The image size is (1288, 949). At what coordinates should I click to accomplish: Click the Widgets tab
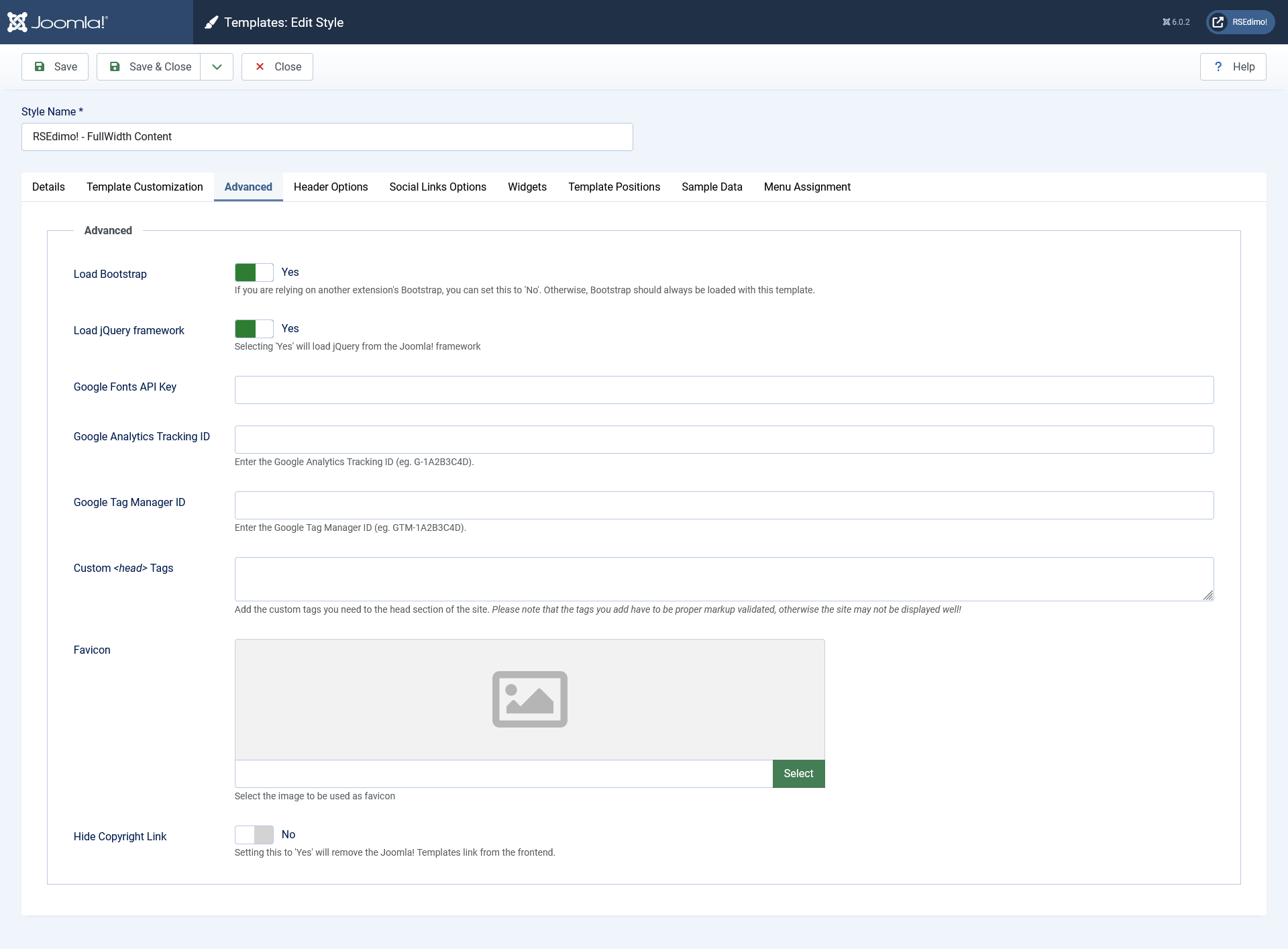pyautogui.click(x=527, y=187)
